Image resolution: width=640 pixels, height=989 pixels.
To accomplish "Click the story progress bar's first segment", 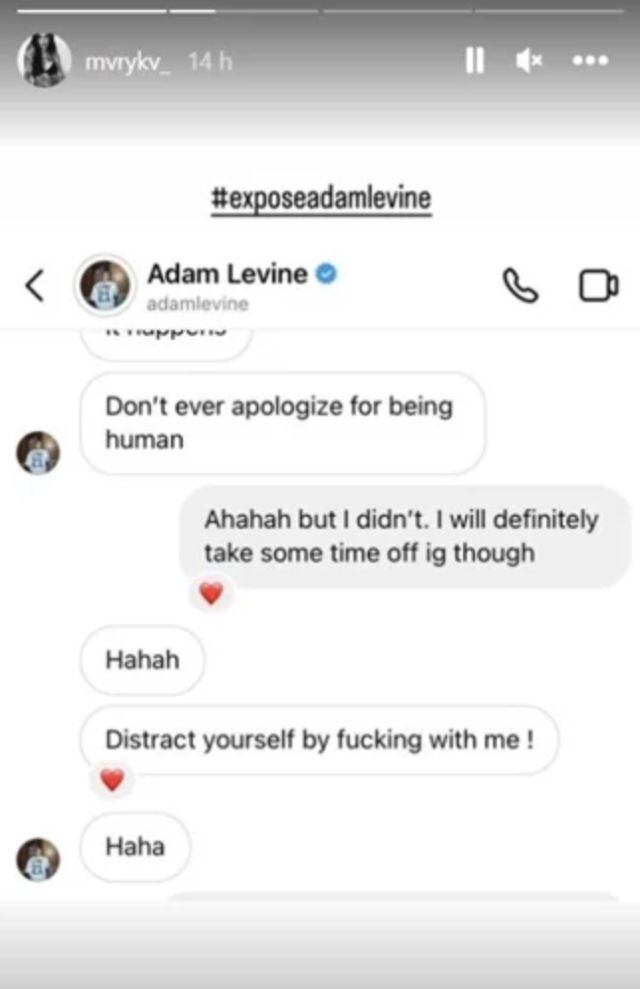I will click(x=92, y=11).
